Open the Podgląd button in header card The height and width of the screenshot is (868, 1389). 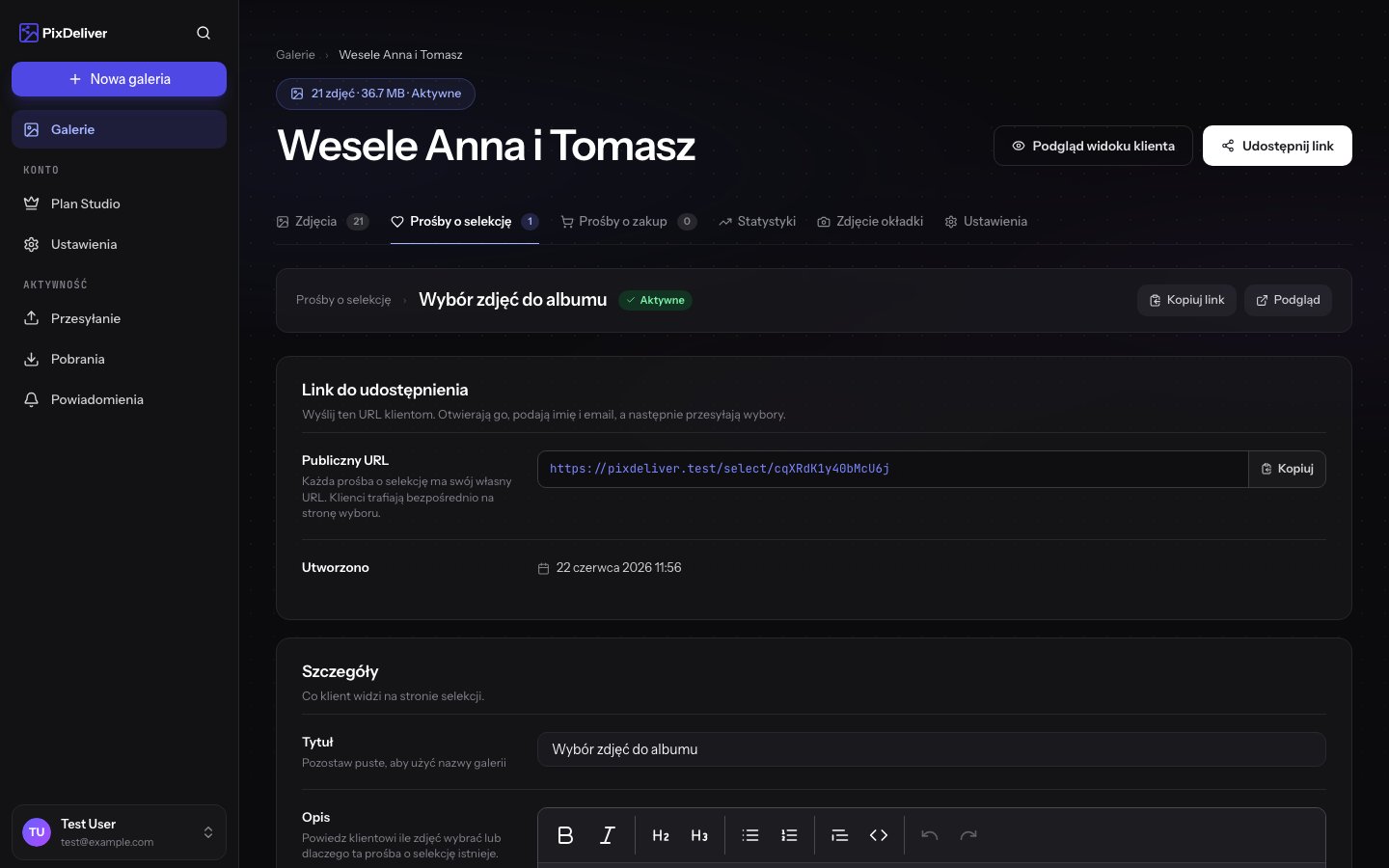click(x=1288, y=300)
